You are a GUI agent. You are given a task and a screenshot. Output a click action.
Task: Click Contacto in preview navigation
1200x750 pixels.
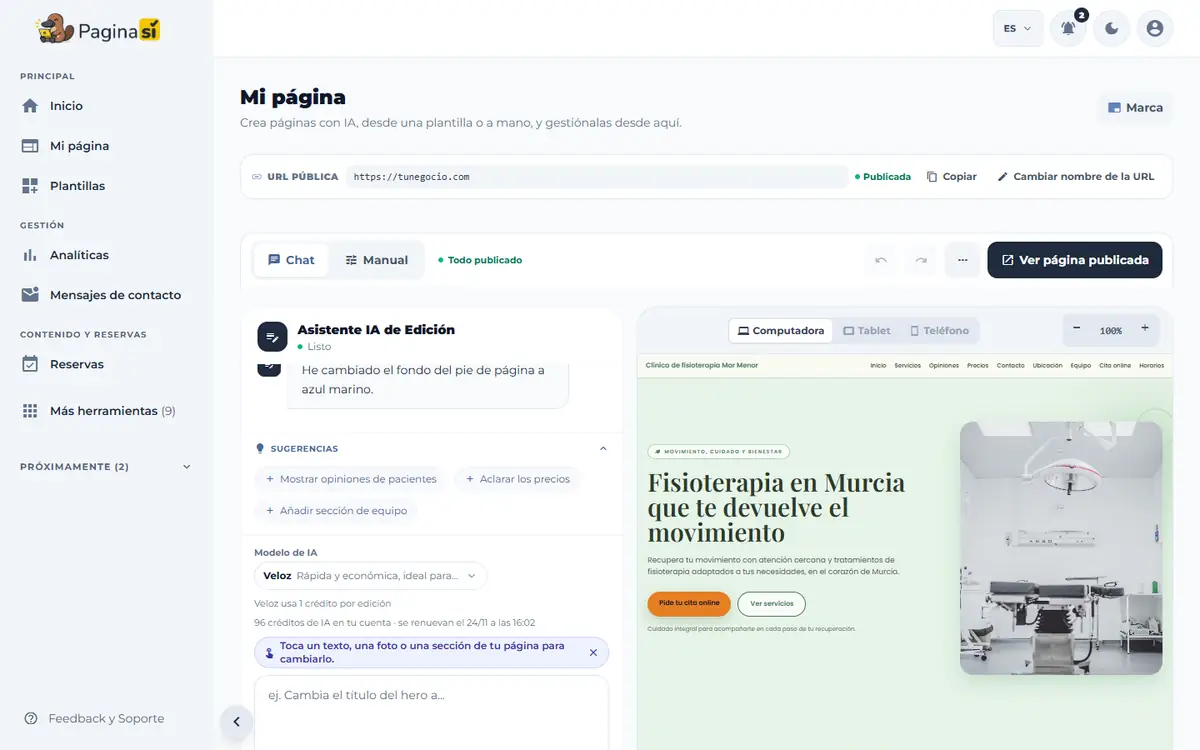click(1011, 366)
